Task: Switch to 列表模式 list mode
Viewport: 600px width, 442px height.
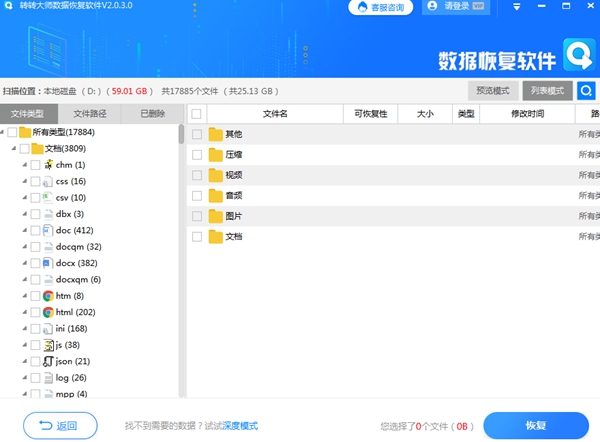Action: point(547,91)
